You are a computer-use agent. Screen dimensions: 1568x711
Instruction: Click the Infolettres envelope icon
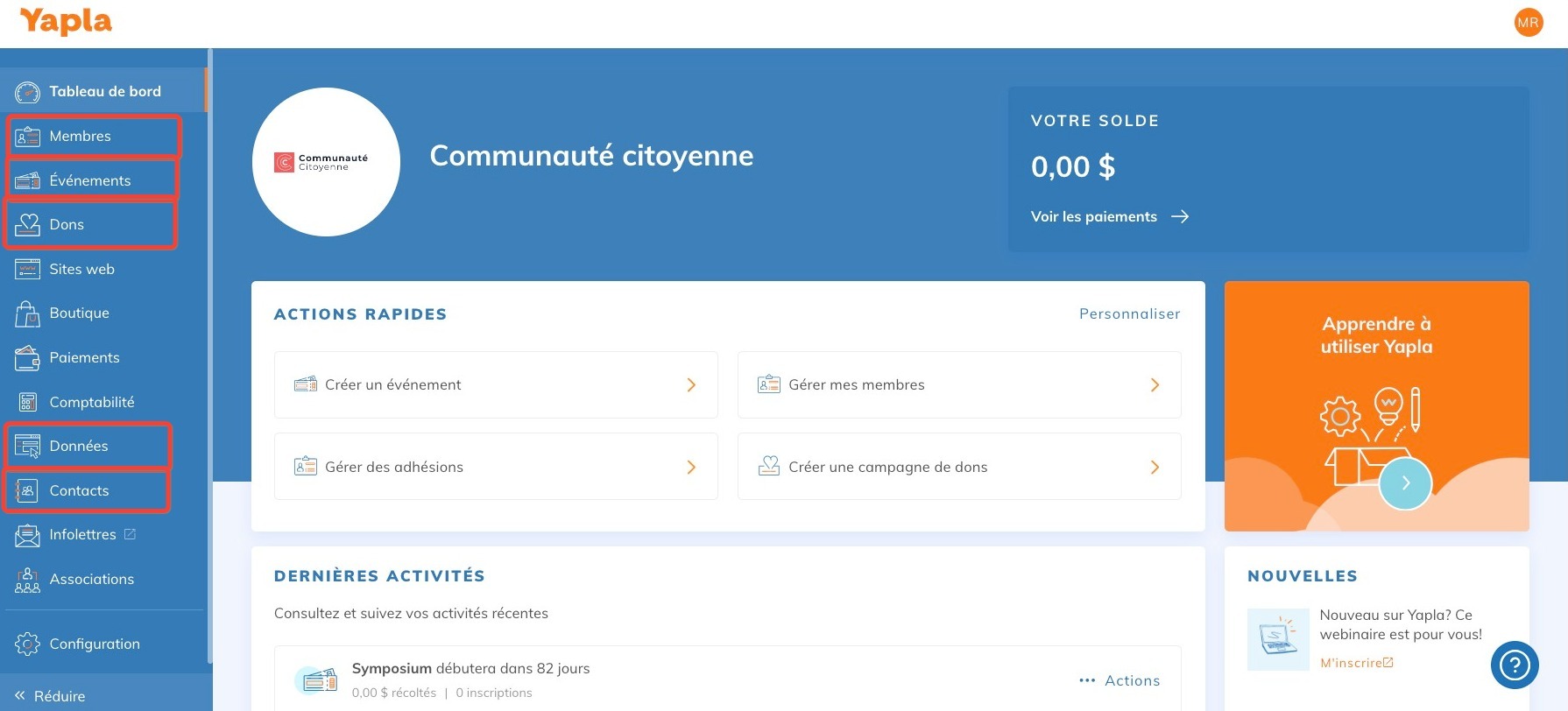click(x=27, y=535)
